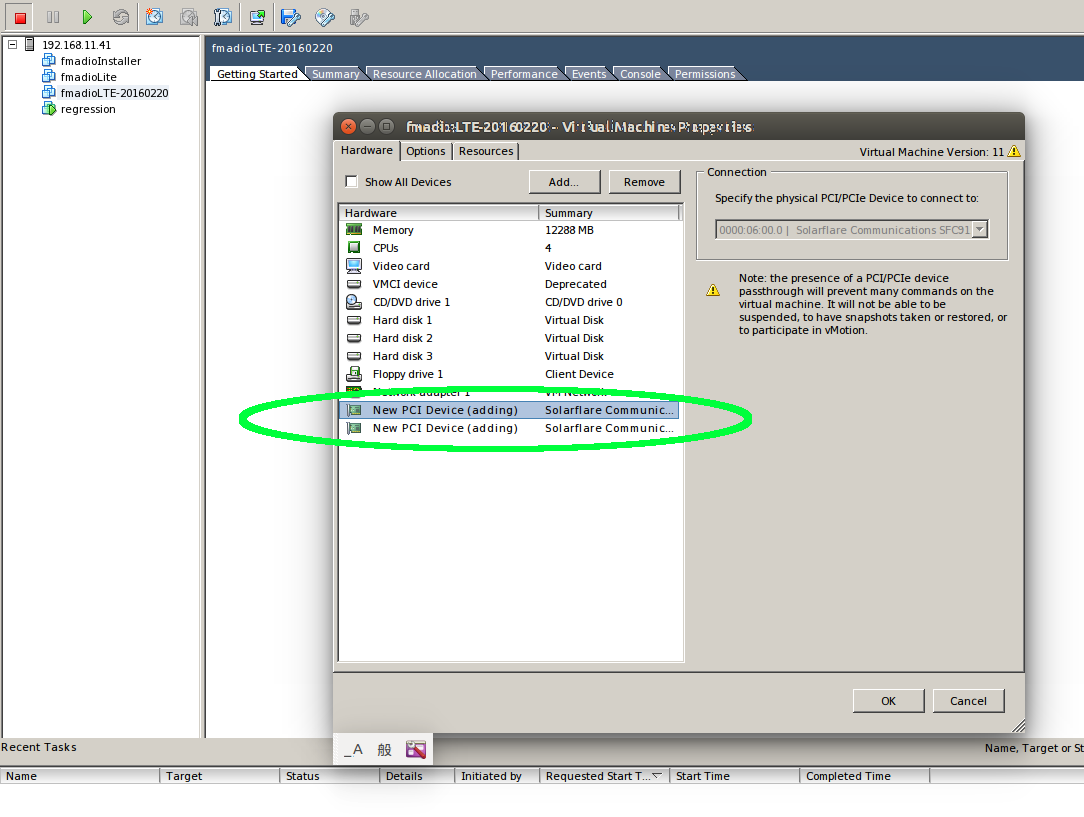The image size is (1084, 817).
Task: Click the Add button to add hardware
Action: click(x=564, y=181)
